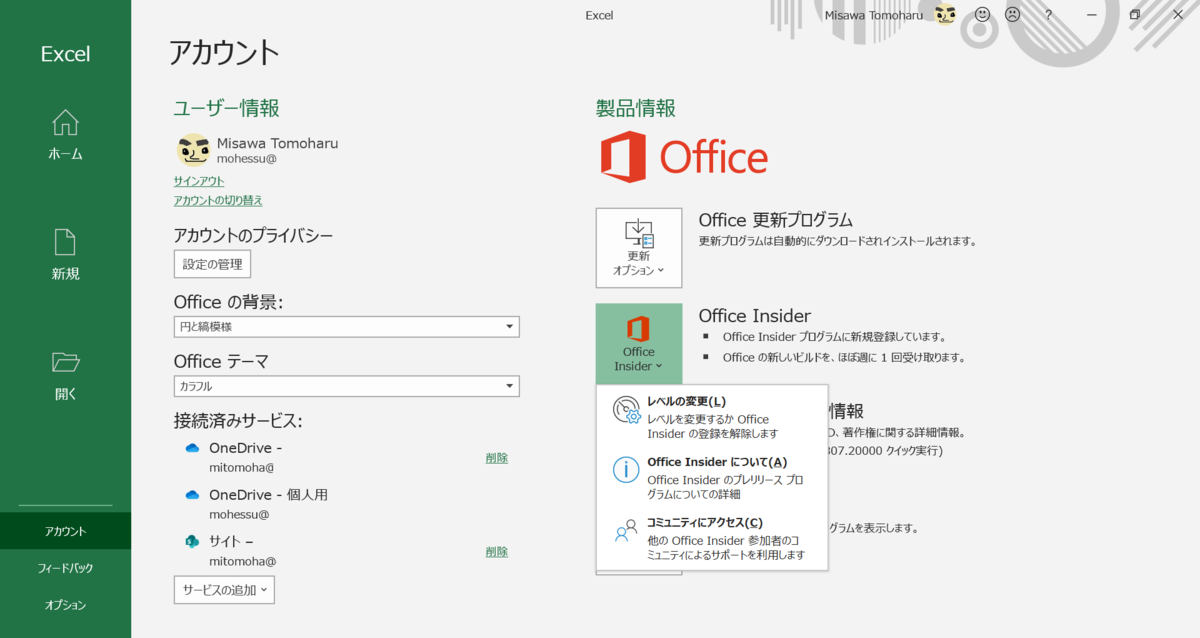This screenshot has height=638, width=1200.
Task: Open the Help question mark icon
Action: [1048, 14]
